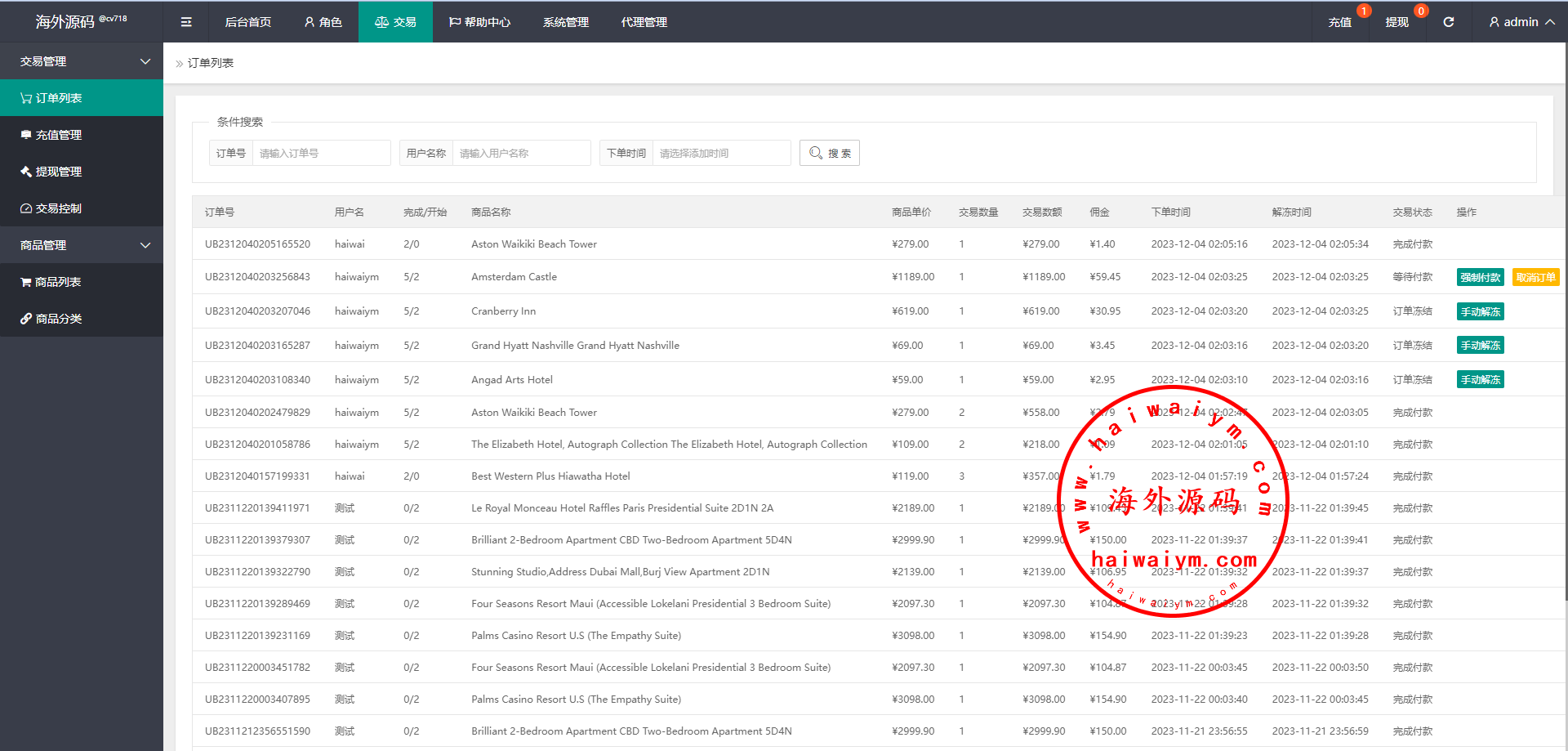The height and width of the screenshot is (751, 1568).
Task: Click 强制付款 for Amsterdam Castle order
Action: click(x=1480, y=278)
